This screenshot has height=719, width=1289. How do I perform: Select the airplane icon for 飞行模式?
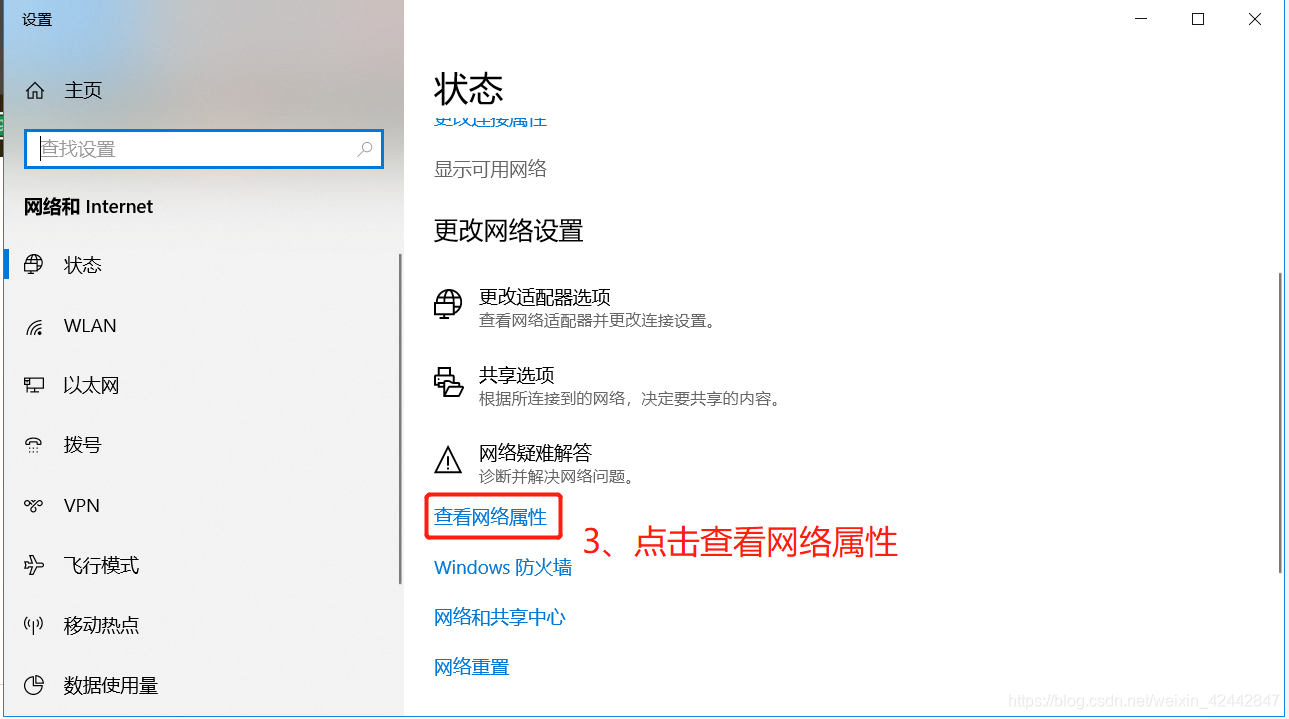pos(34,565)
